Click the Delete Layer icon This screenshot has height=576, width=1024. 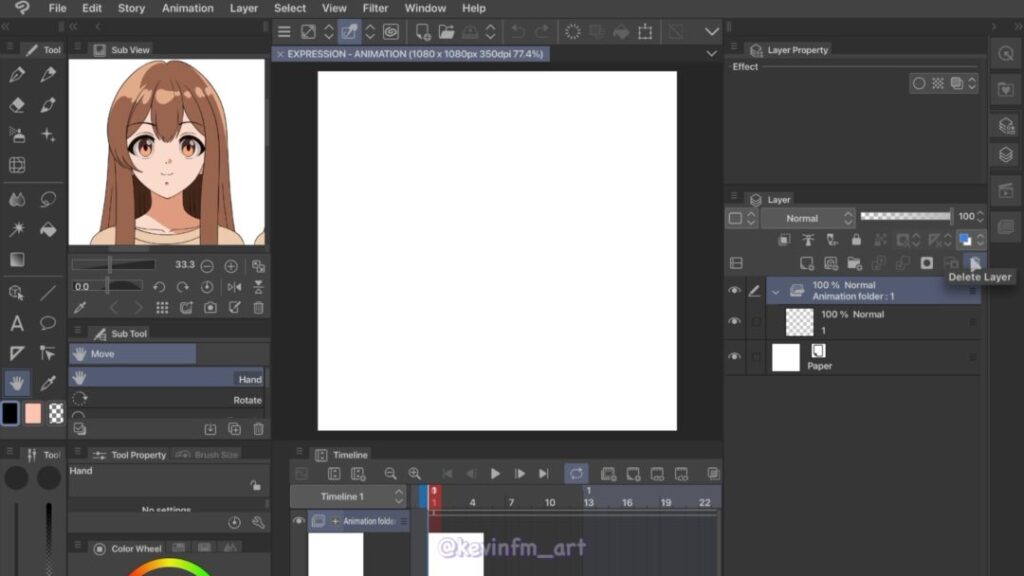coord(975,263)
